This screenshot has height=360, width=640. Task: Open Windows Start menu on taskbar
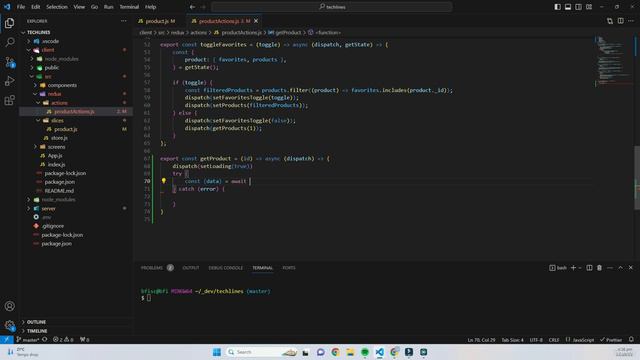click(217, 352)
